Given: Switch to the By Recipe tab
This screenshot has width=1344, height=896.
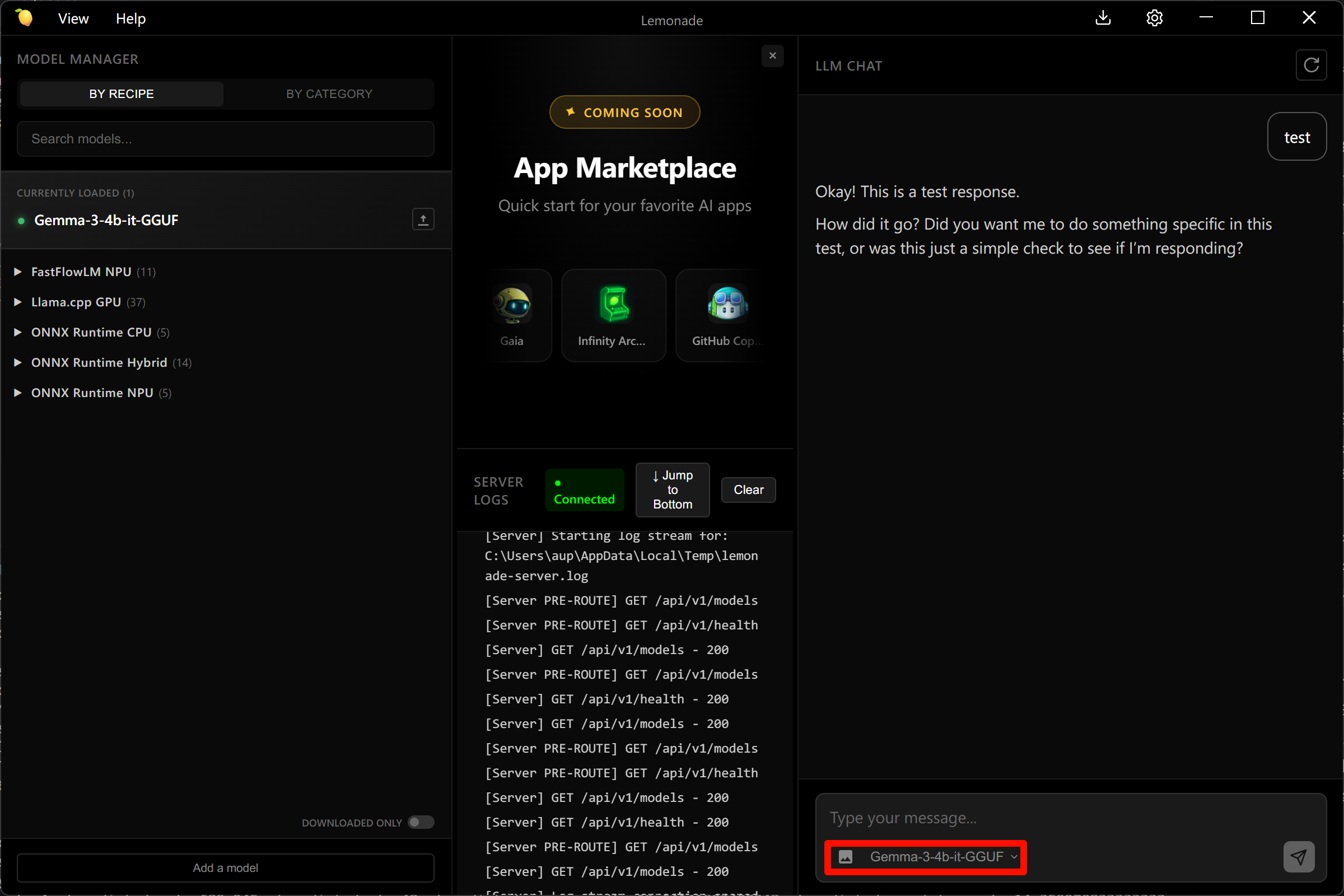Looking at the screenshot, I should pos(121,94).
